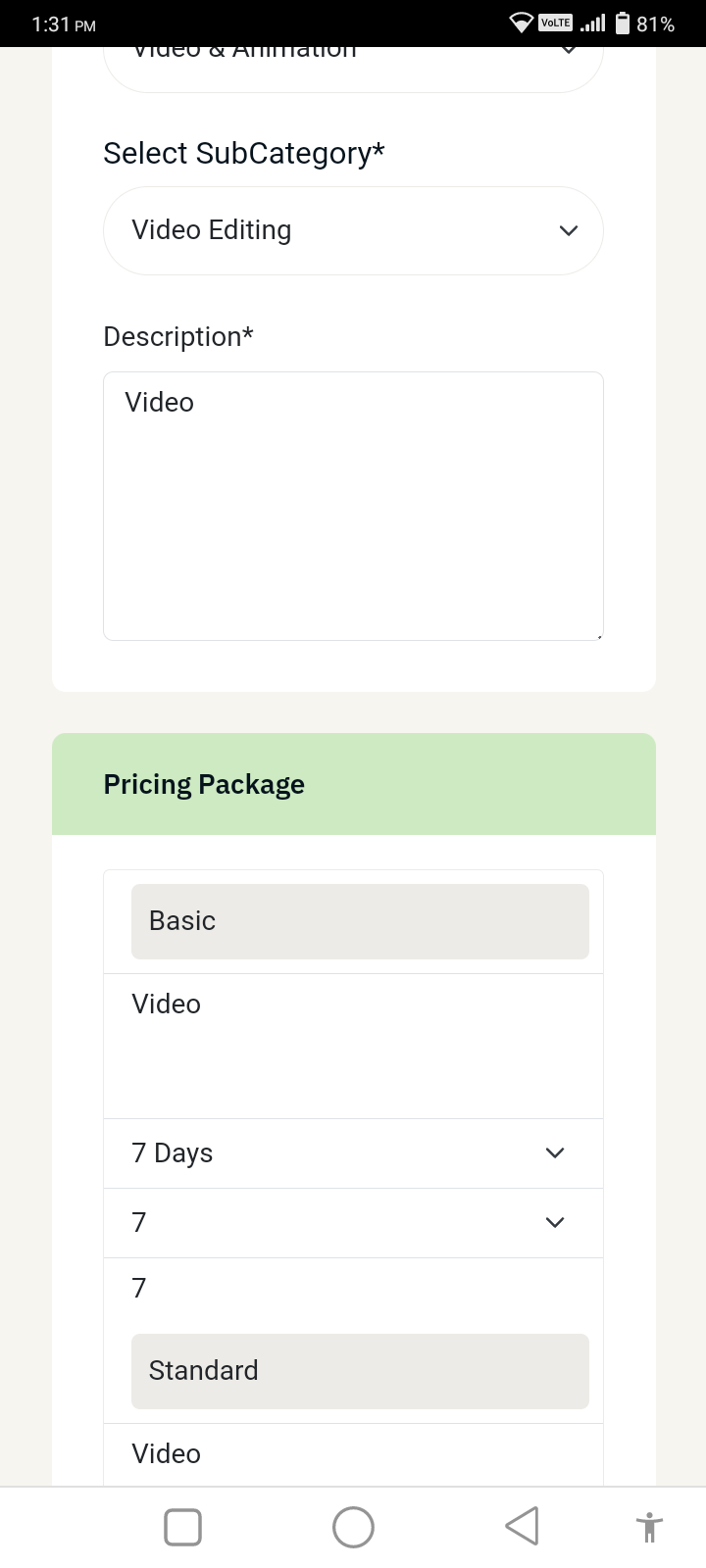The height and width of the screenshot is (1568, 706).
Task: Click the Basic package price field showing 7
Action: tap(353, 1289)
